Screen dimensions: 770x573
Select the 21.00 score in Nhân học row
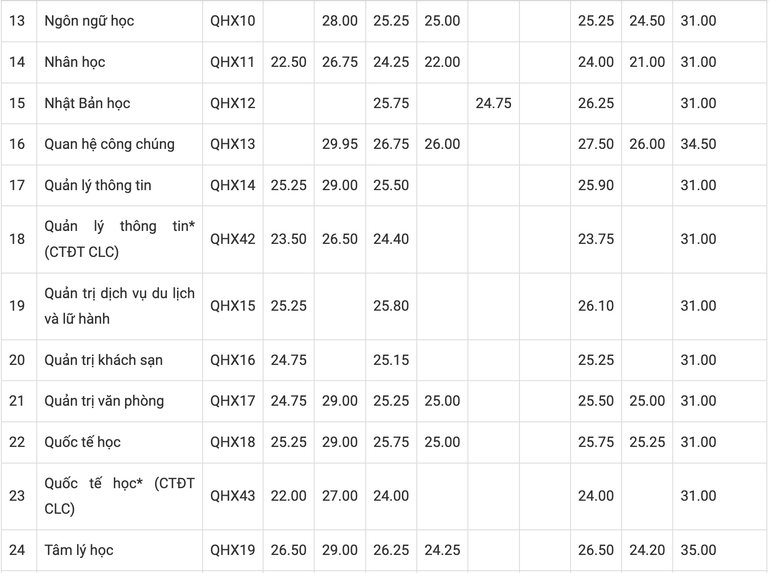647,62
